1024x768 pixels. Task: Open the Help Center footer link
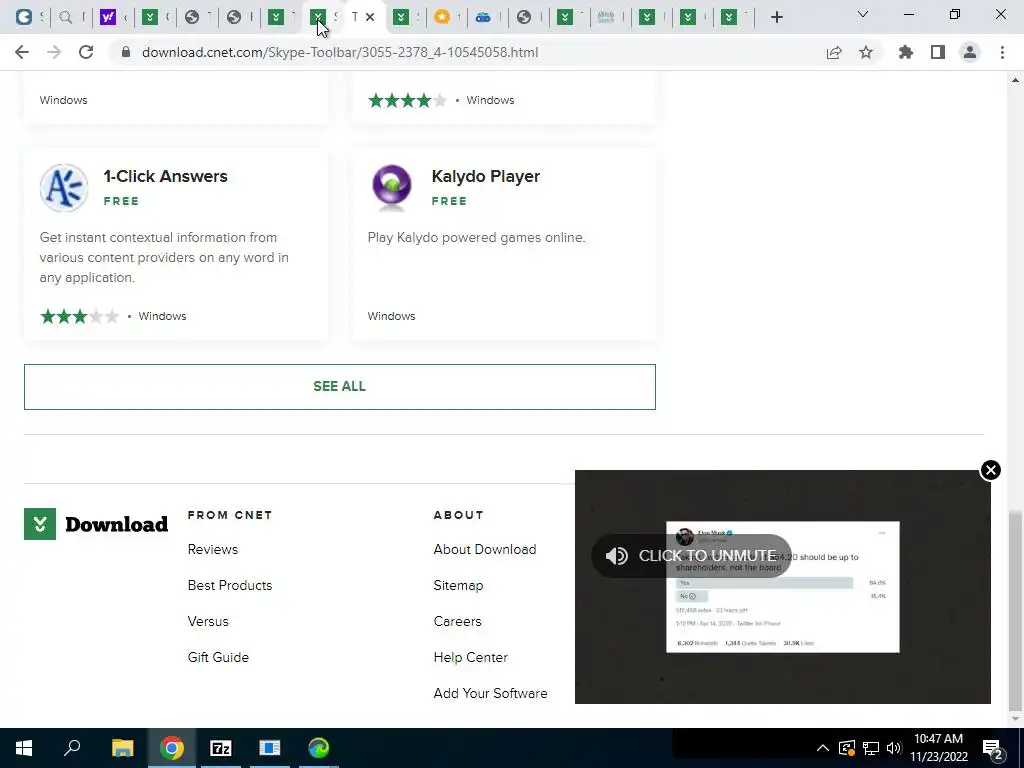470,657
